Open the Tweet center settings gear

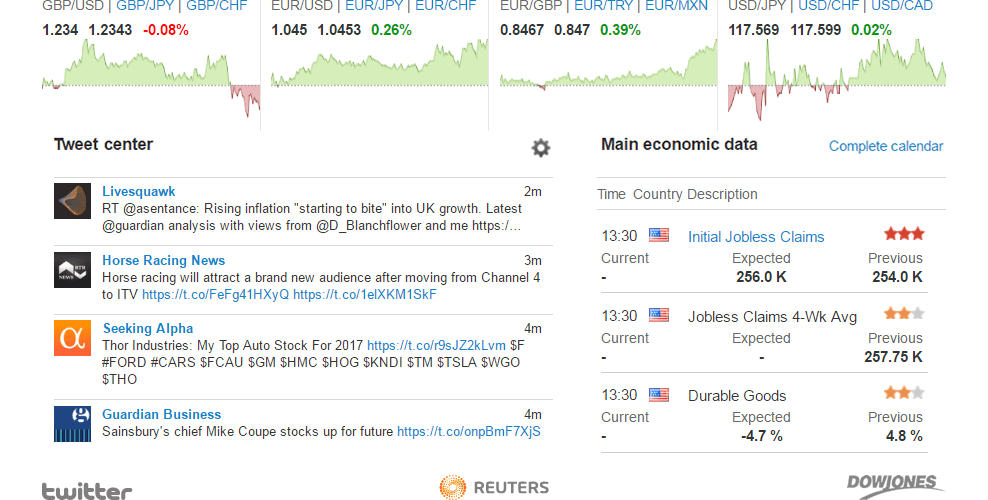541,148
